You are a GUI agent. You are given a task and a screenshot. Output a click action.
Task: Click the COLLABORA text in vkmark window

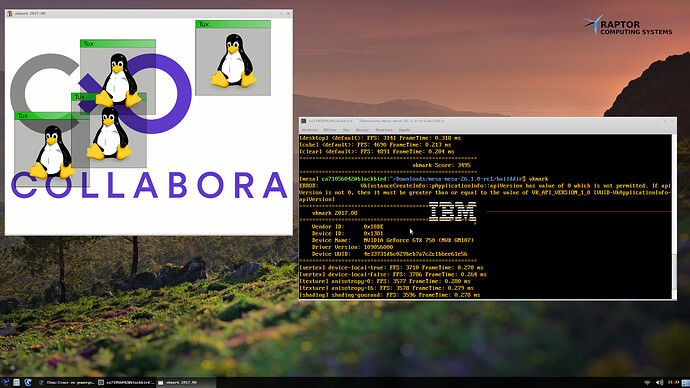coord(149,185)
